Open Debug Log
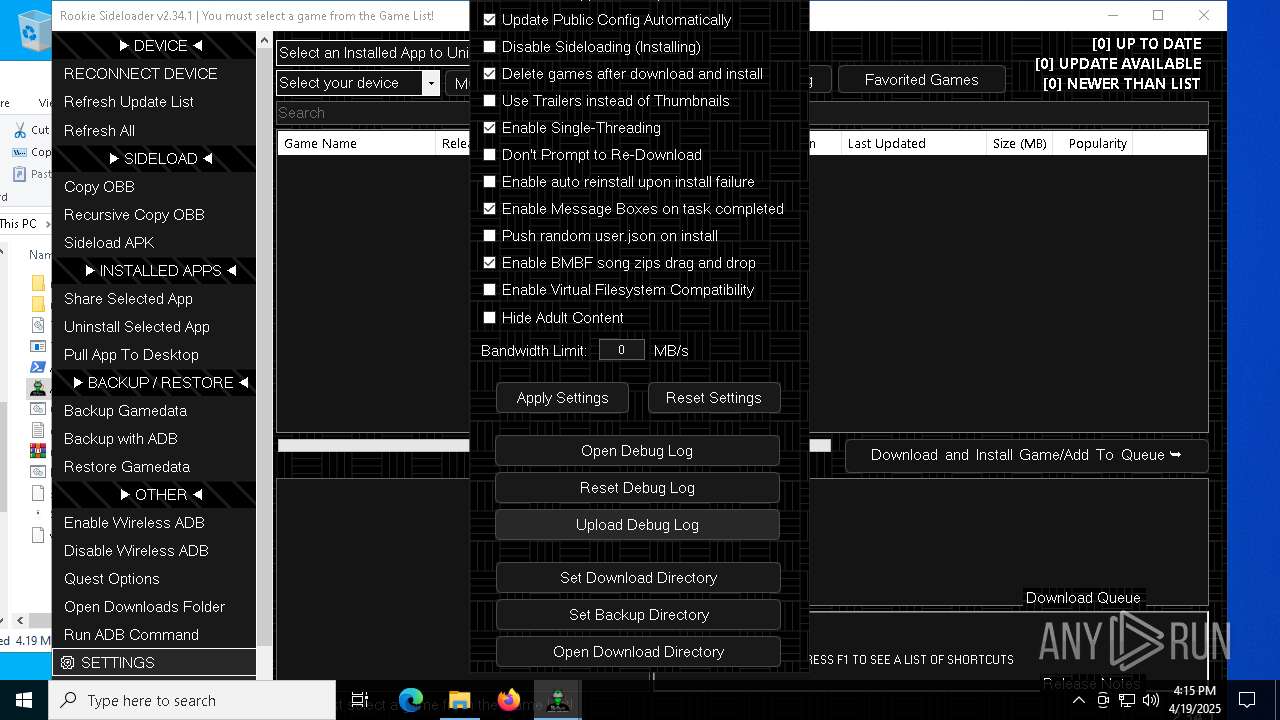1280x720 pixels. [x=637, y=451]
